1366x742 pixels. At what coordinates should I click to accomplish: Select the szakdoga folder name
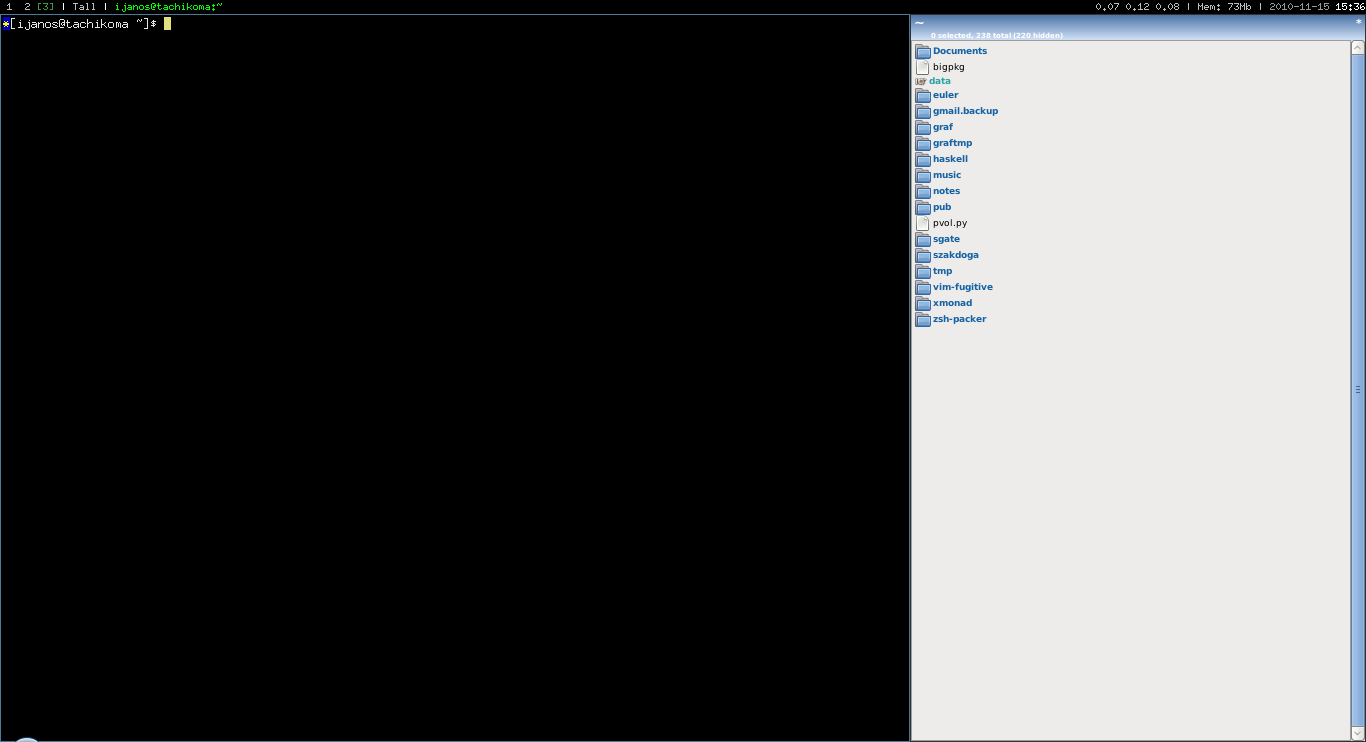pyautogui.click(x=955, y=255)
